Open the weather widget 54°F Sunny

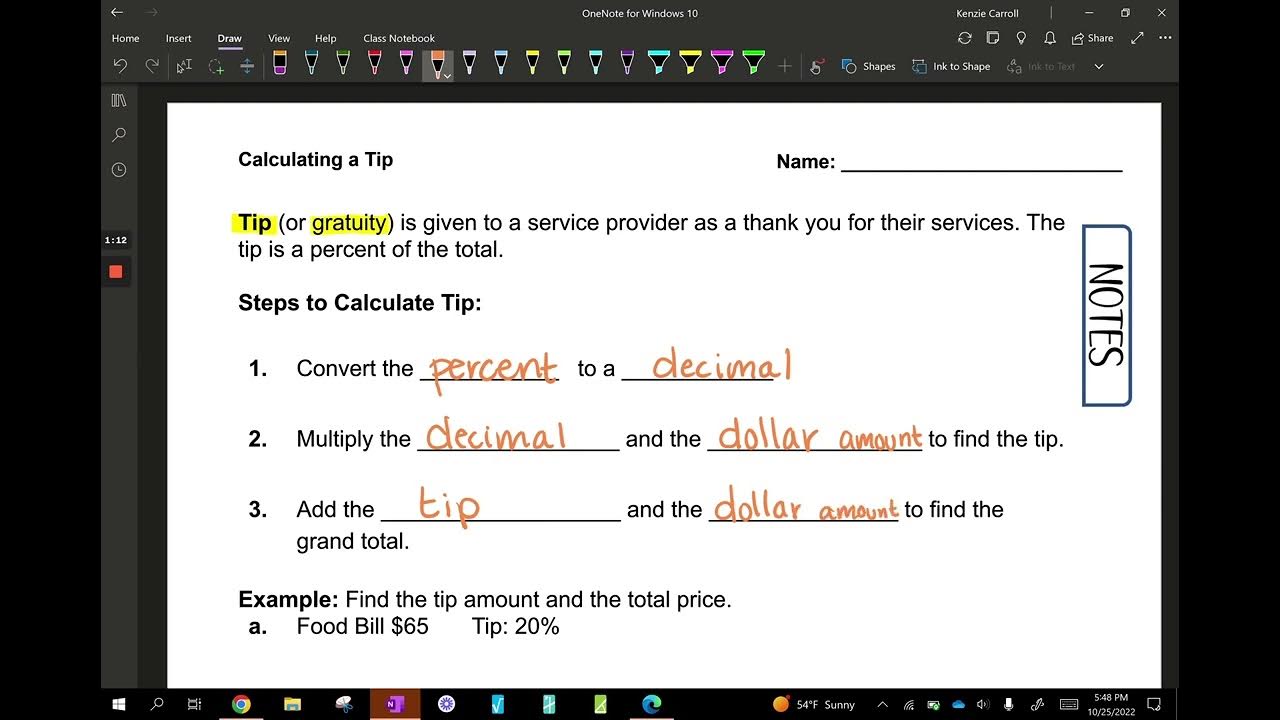point(814,704)
